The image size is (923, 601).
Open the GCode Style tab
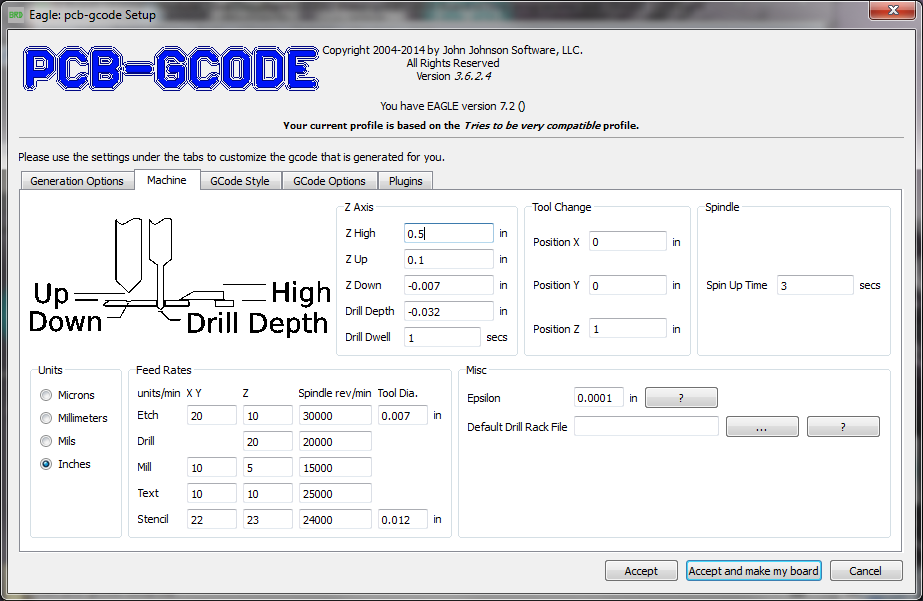240,181
